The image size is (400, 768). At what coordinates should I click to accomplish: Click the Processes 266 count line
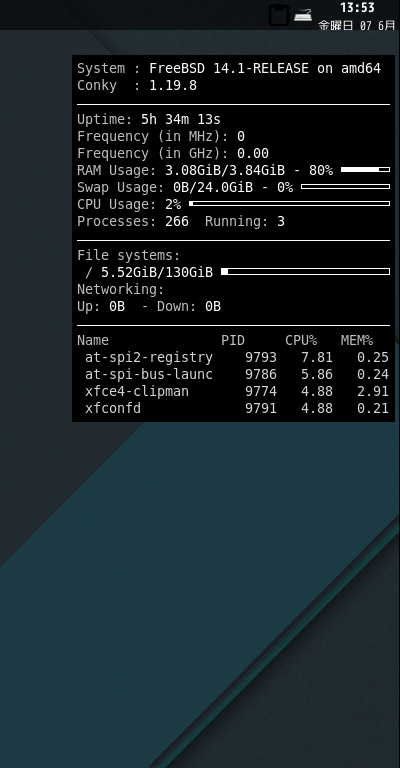133,221
